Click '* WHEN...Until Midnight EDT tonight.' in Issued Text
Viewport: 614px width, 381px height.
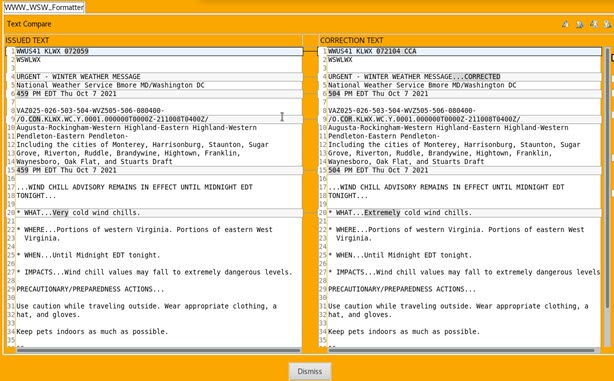point(88,255)
